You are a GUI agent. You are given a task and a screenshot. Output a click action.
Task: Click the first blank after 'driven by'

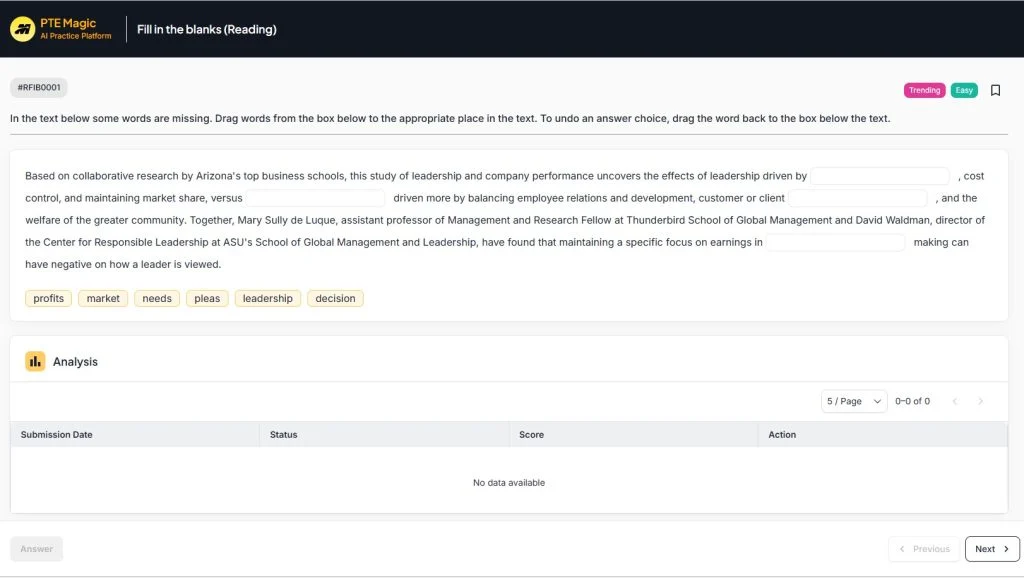879,176
